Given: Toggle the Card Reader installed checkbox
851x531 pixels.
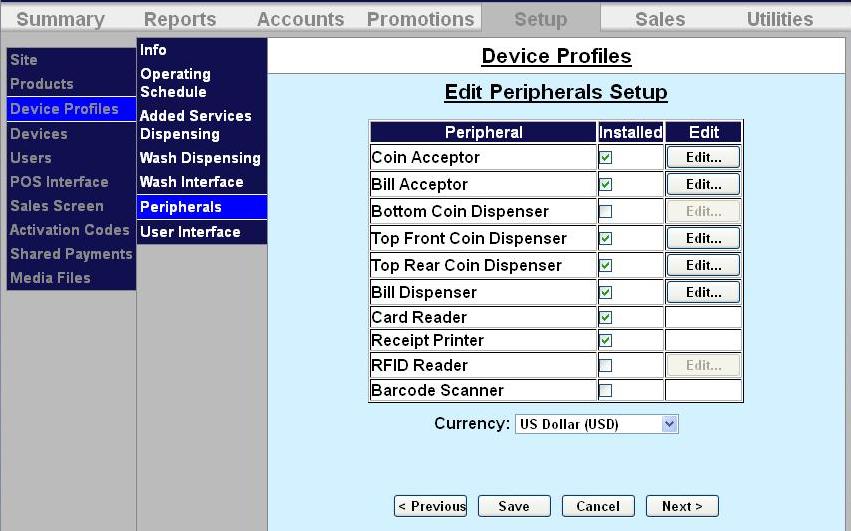Looking at the screenshot, I should [606, 317].
